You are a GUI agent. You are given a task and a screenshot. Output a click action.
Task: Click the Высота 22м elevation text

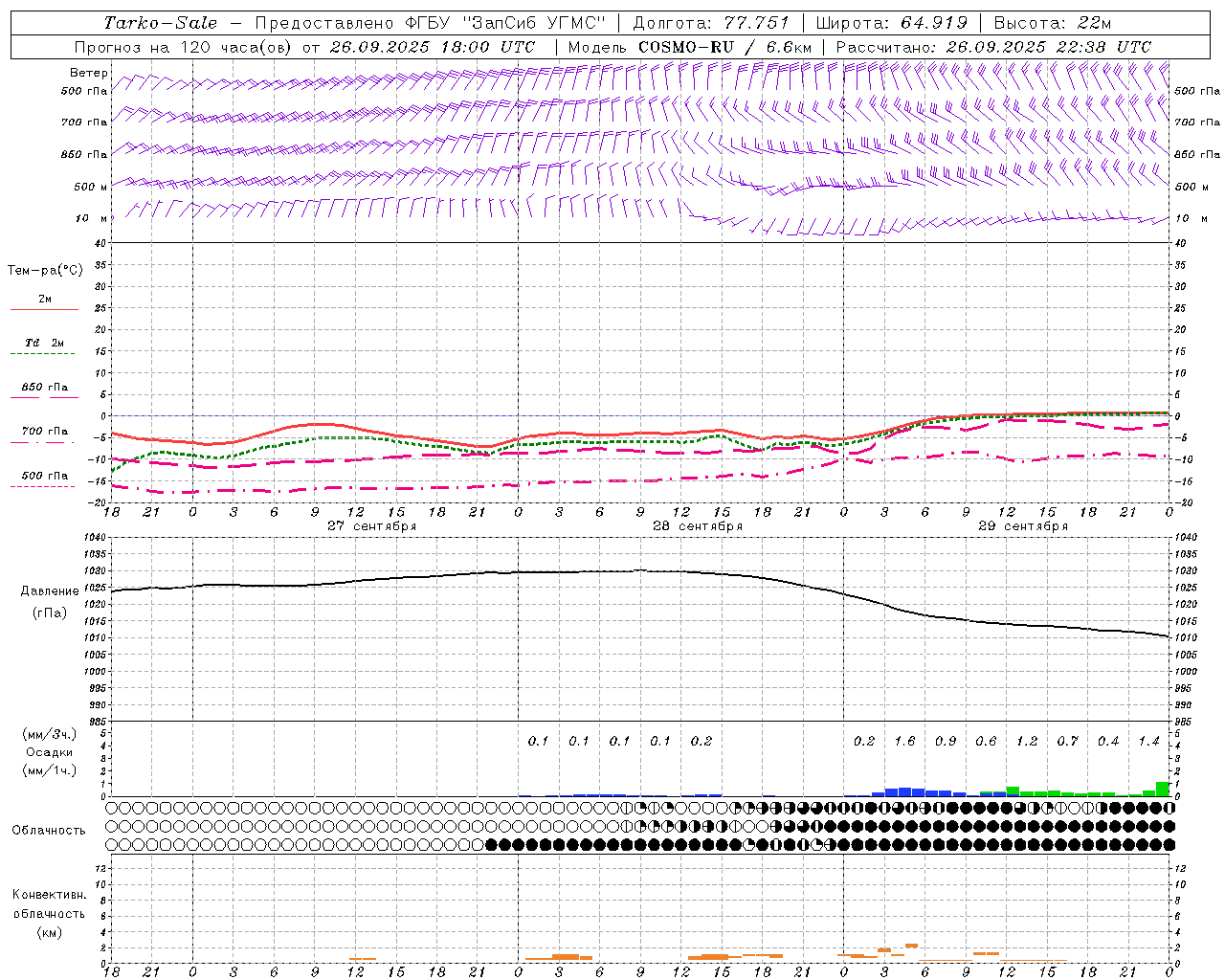click(1053, 23)
